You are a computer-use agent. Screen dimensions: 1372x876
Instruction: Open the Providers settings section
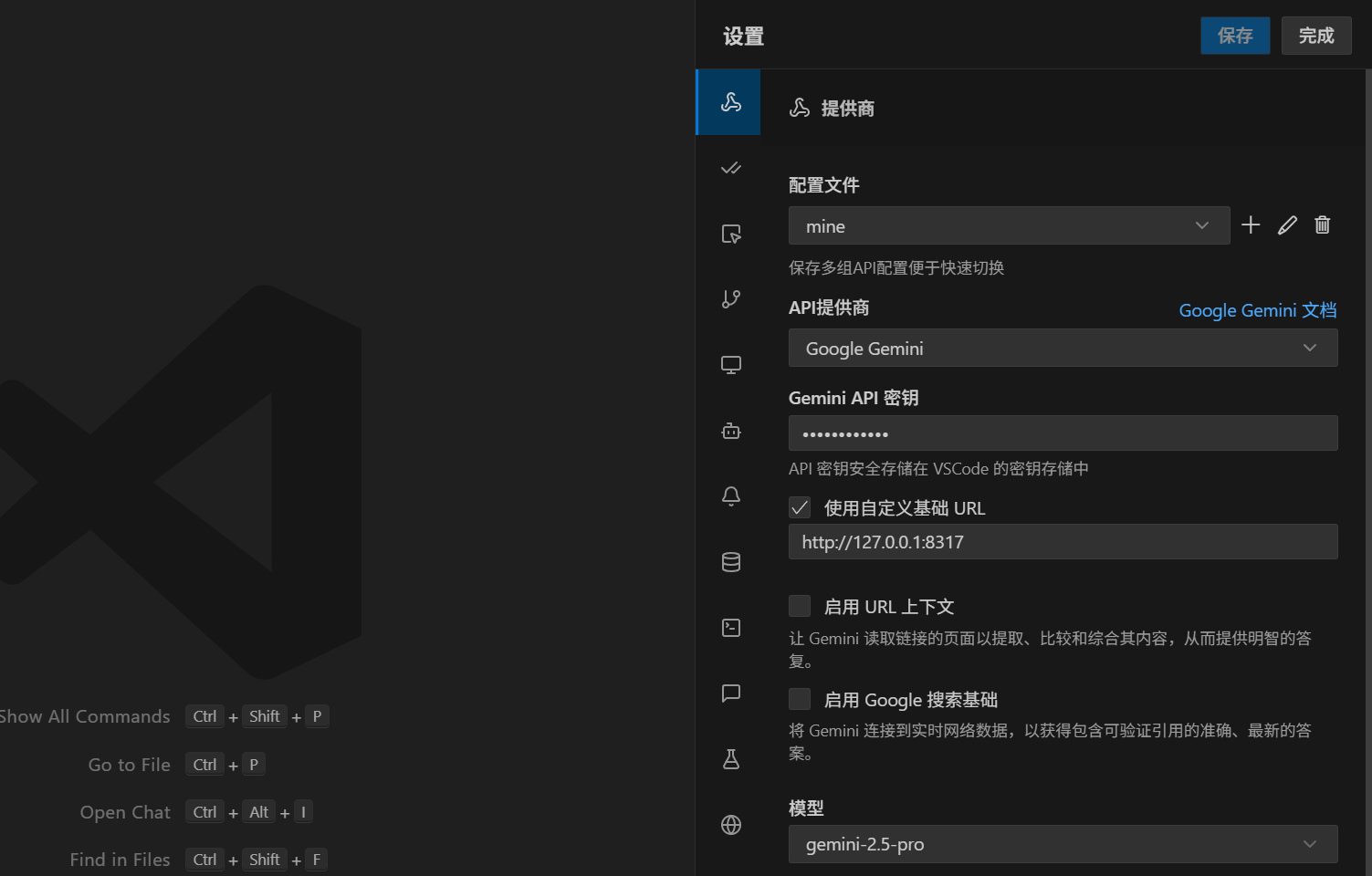click(728, 102)
